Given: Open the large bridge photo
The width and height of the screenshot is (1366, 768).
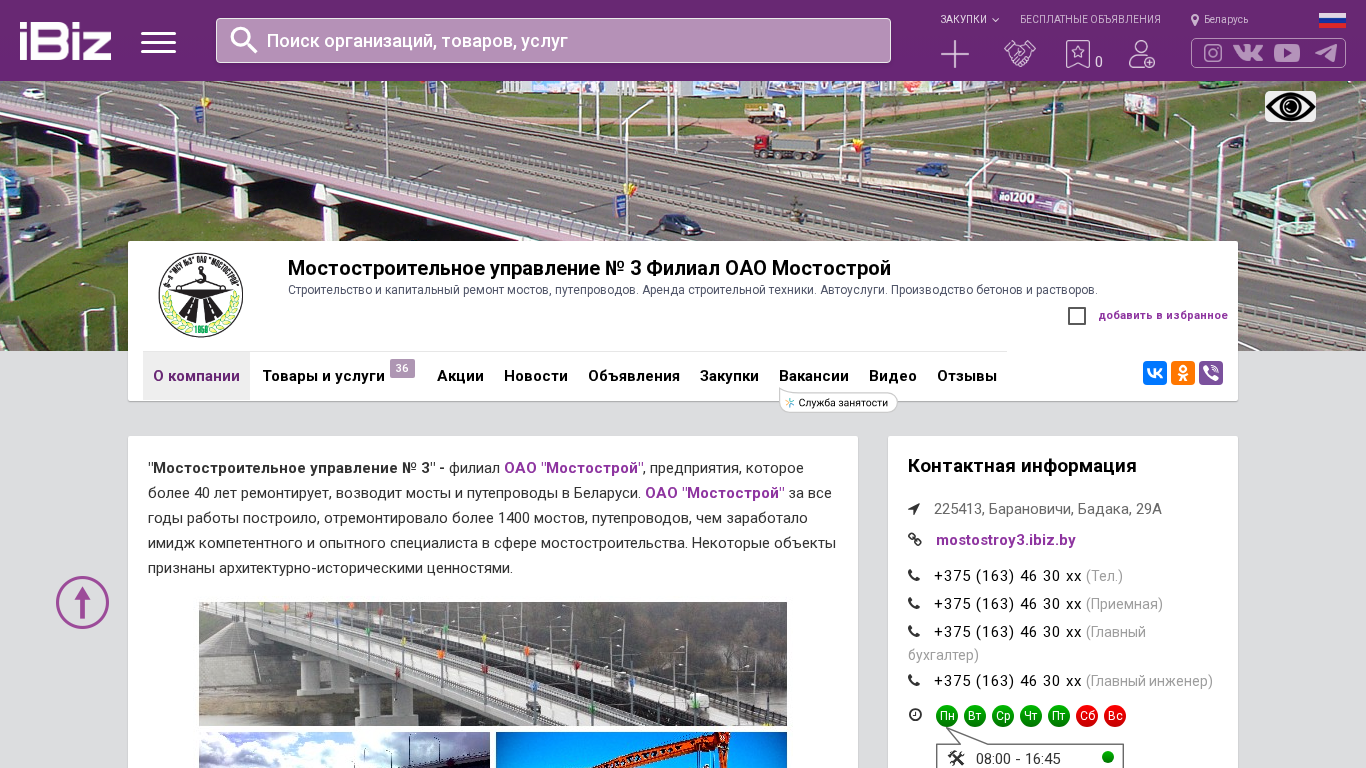Looking at the screenshot, I should click(x=493, y=664).
